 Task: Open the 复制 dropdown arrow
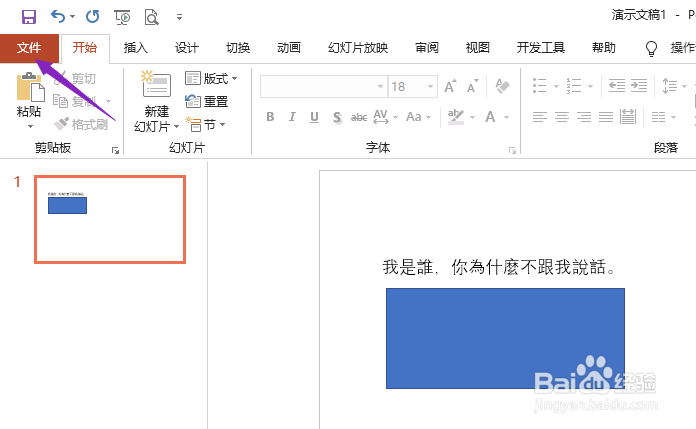click(108, 101)
